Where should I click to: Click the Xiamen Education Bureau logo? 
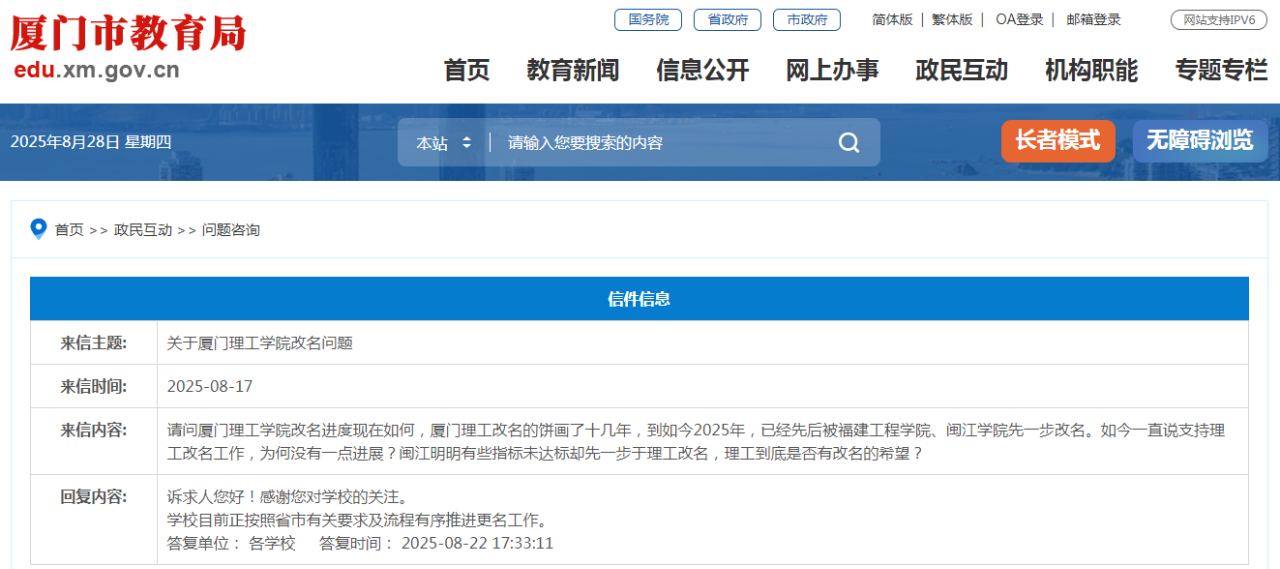click(x=127, y=48)
